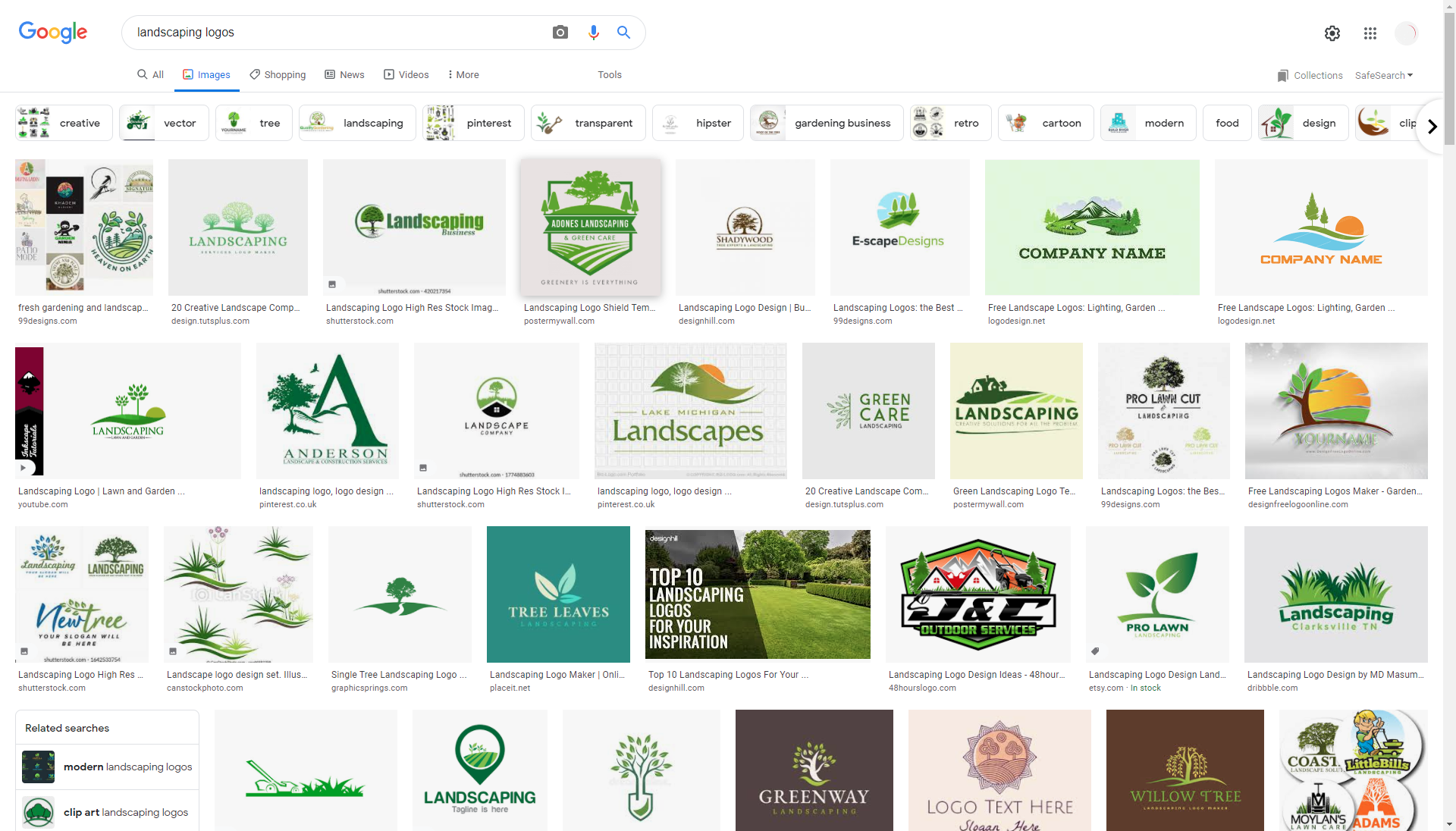Click stock image badge on Landscaping Business result
1456x831 pixels.
pyautogui.click(x=332, y=284)
